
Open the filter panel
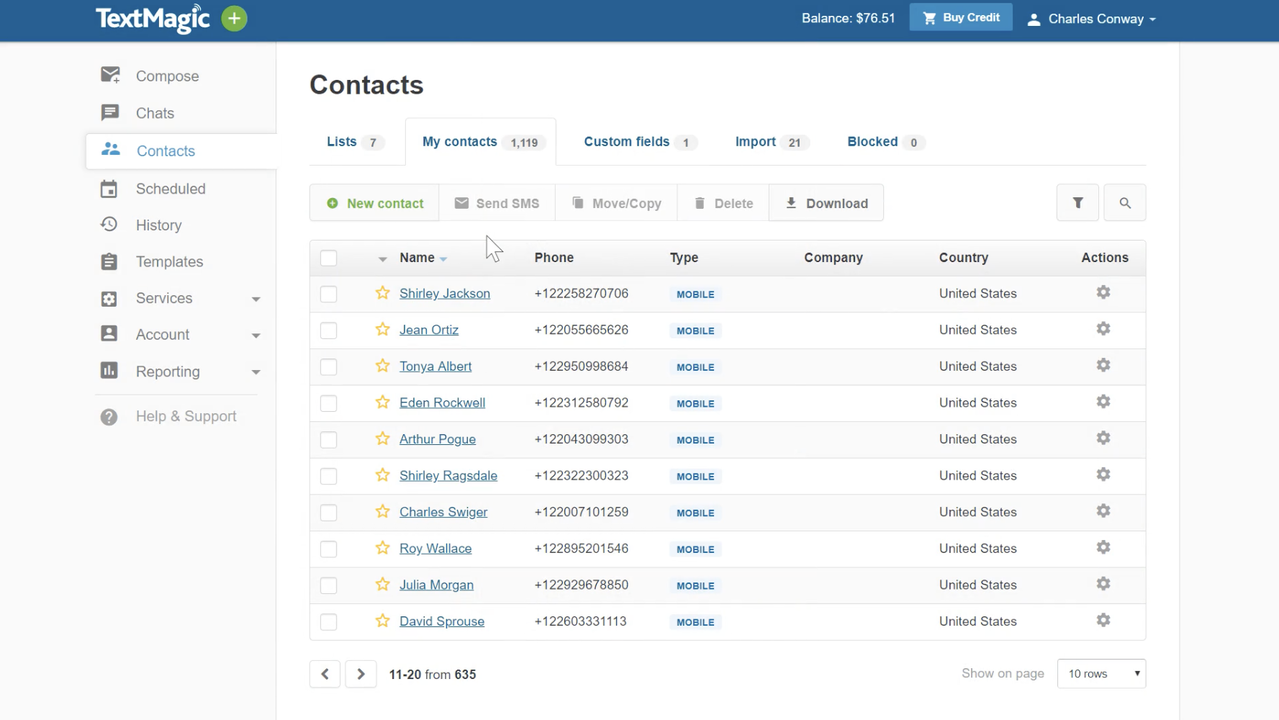pyautogui.click(x=1077, y=202)
